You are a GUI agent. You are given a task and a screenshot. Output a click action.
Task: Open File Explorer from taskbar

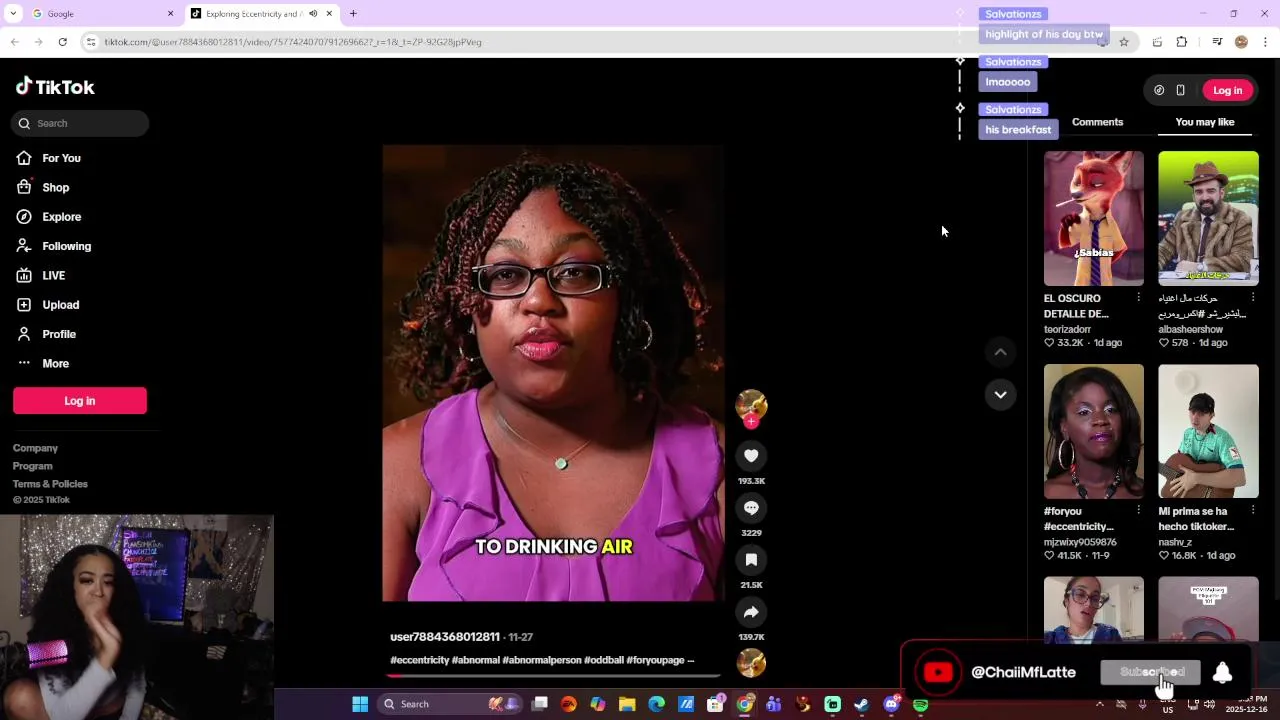[x=627, y=704]
